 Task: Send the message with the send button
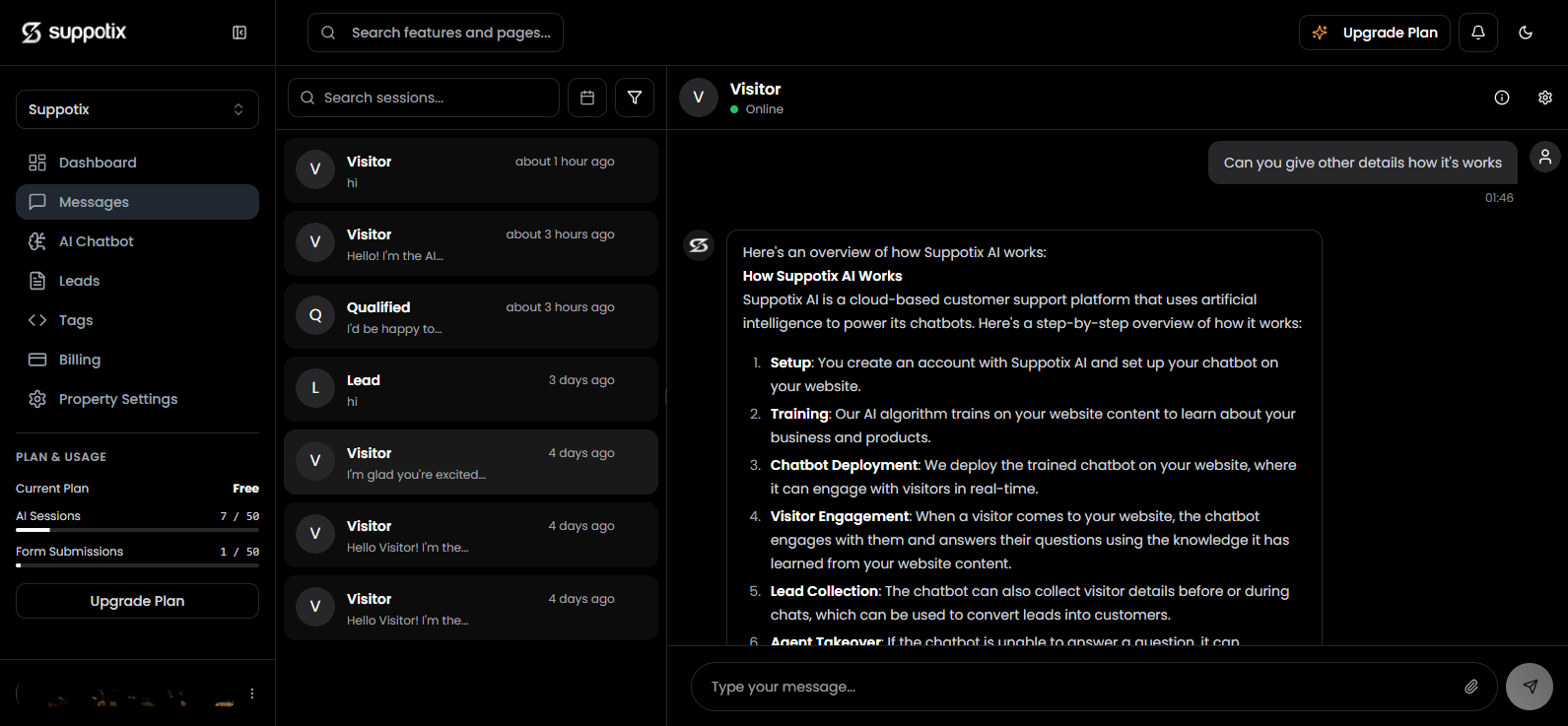[x=1530, y=687]
